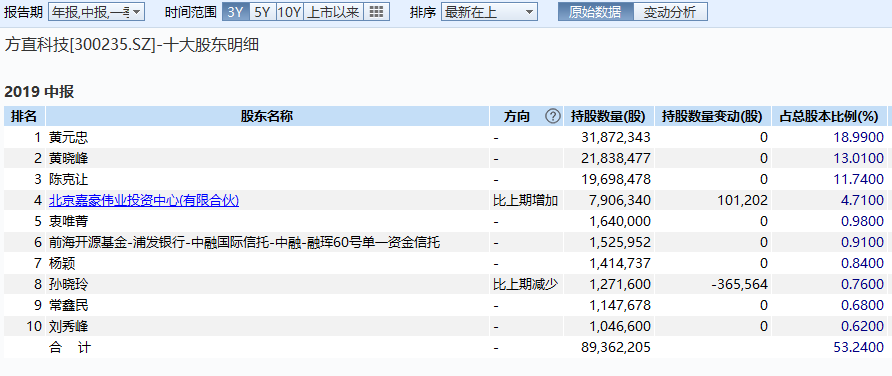Click holding amount 1,414,737
The image size is (892, 376).
(620, 263)
